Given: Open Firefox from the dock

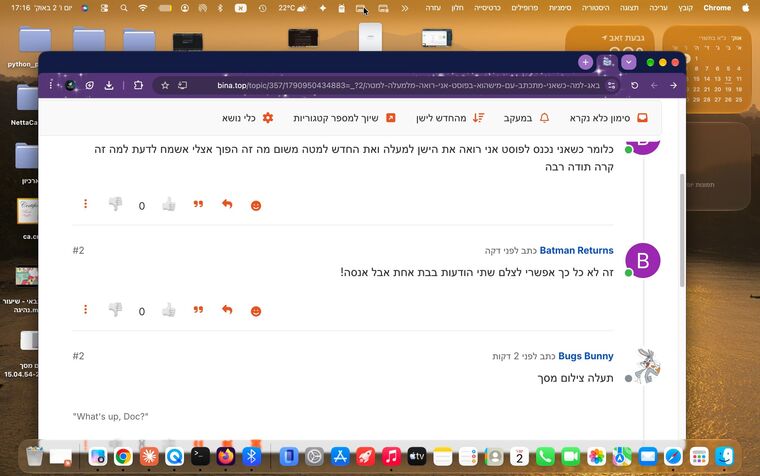Looking at the screenshot, I should pos(226,456).
